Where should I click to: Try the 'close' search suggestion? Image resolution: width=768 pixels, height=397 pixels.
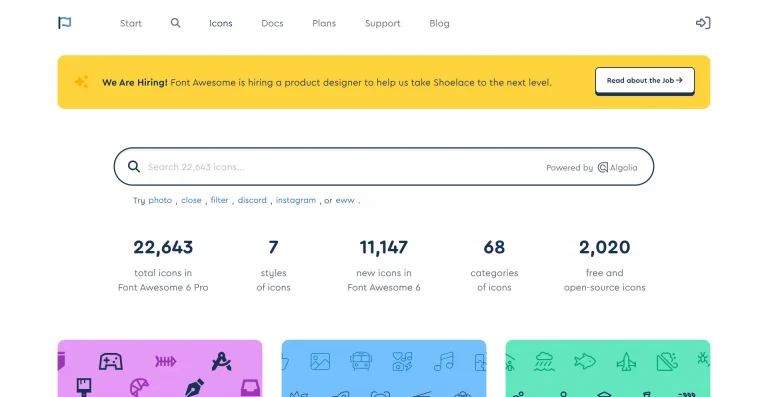(x=192, y=200)
